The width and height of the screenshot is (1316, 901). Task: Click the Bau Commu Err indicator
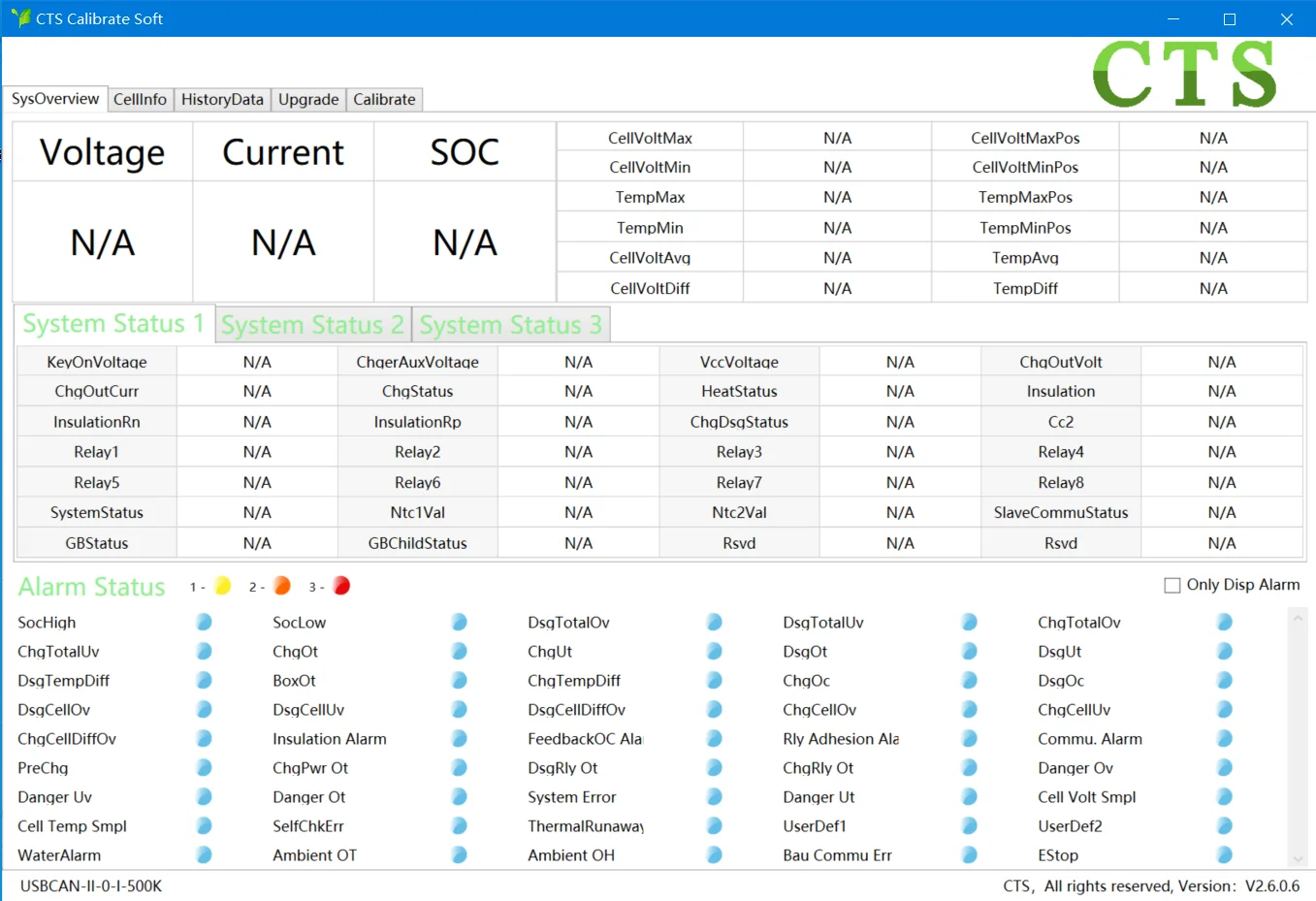tap(969, 854)
